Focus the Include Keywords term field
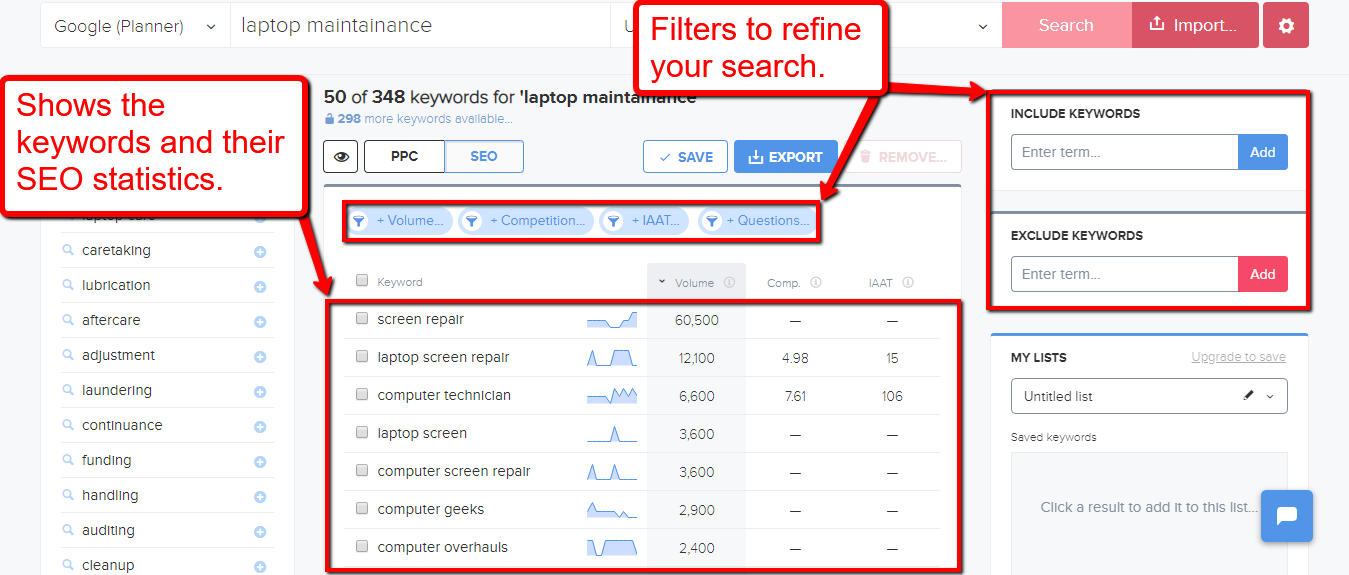 pyautogui.click(x=1124, y=152)
